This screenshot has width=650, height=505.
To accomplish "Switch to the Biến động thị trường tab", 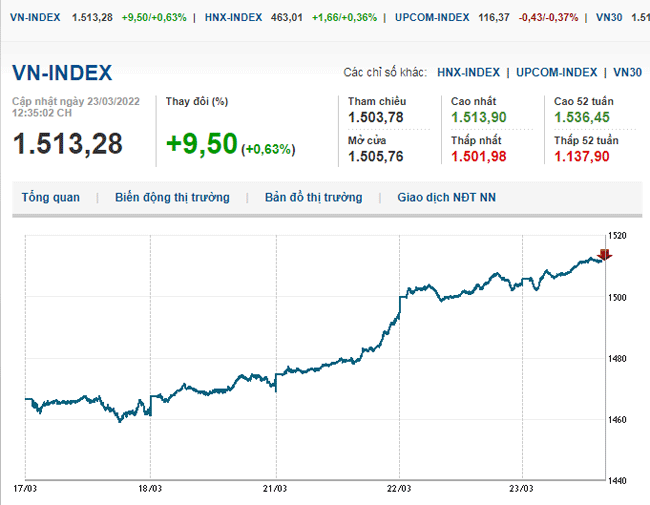I will [x=172, y=197].
